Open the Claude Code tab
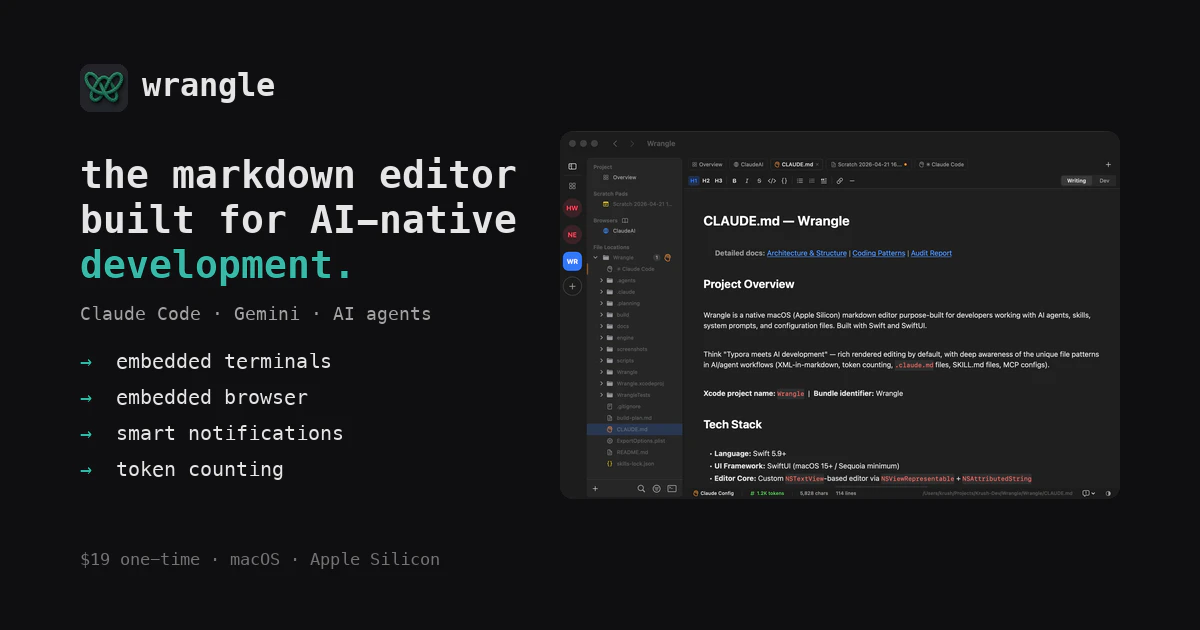The height and width of the screenshot is (630, 1200). point(940,164)
